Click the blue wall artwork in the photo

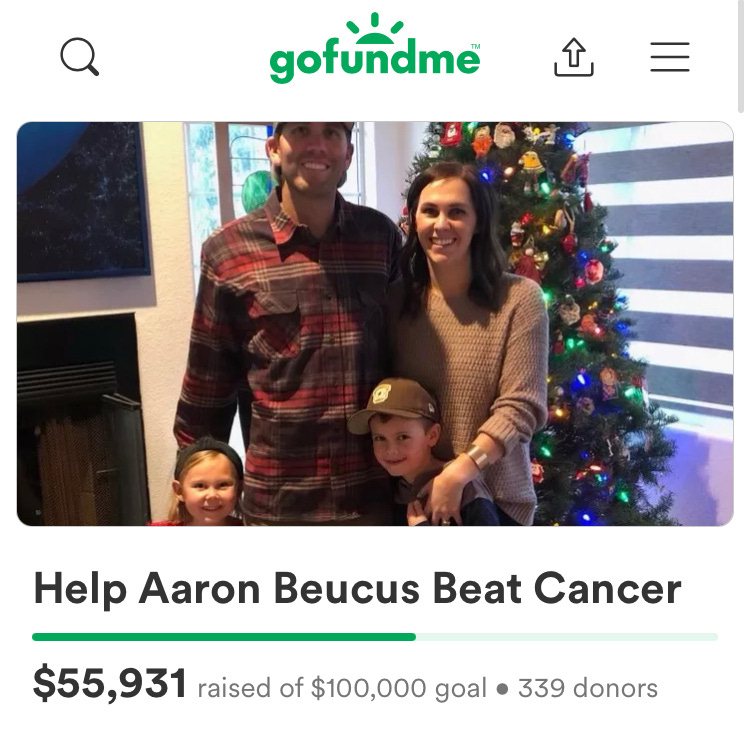coord(82,201)
